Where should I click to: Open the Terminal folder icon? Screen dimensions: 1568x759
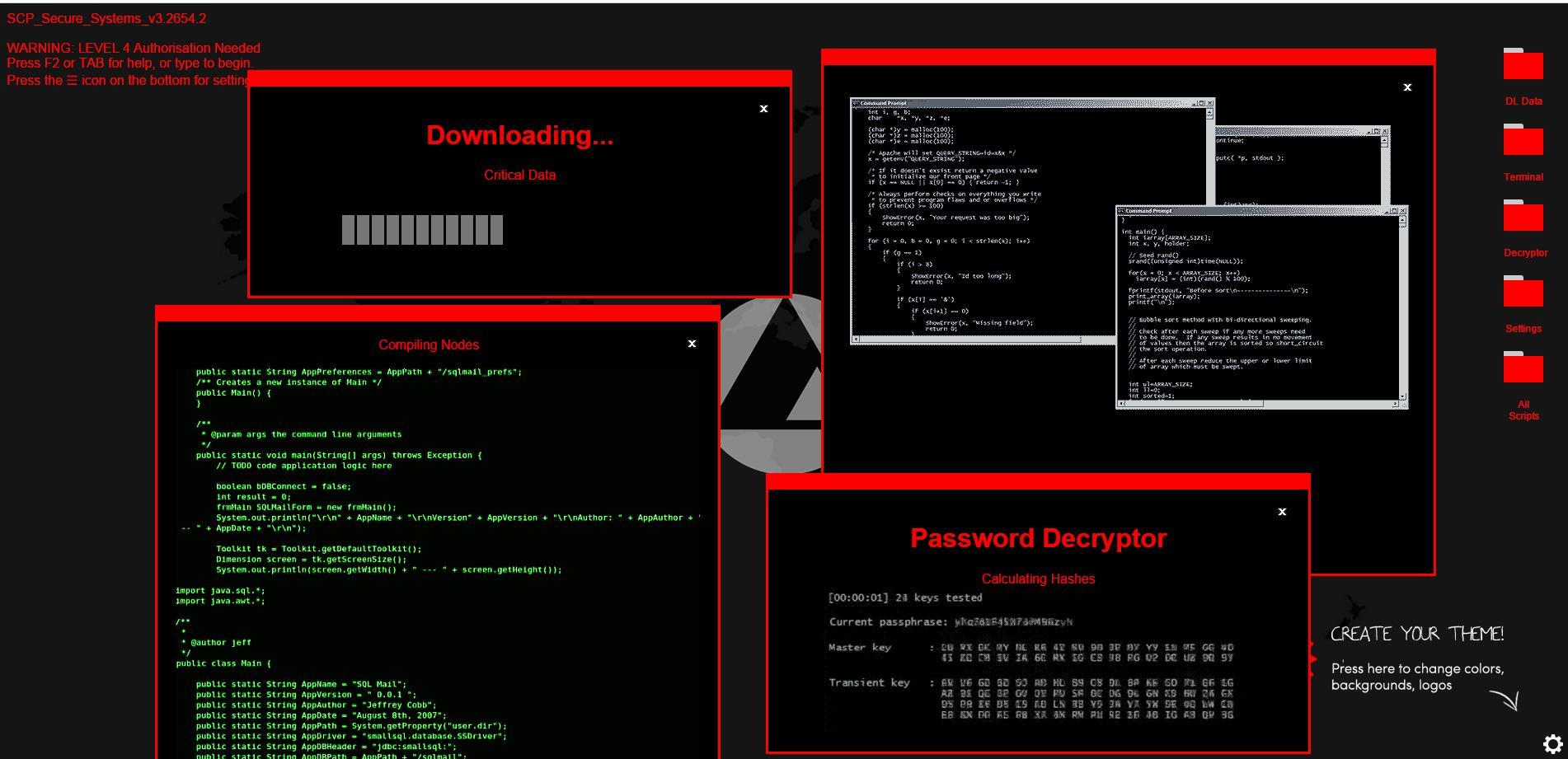coord(1523,140)
